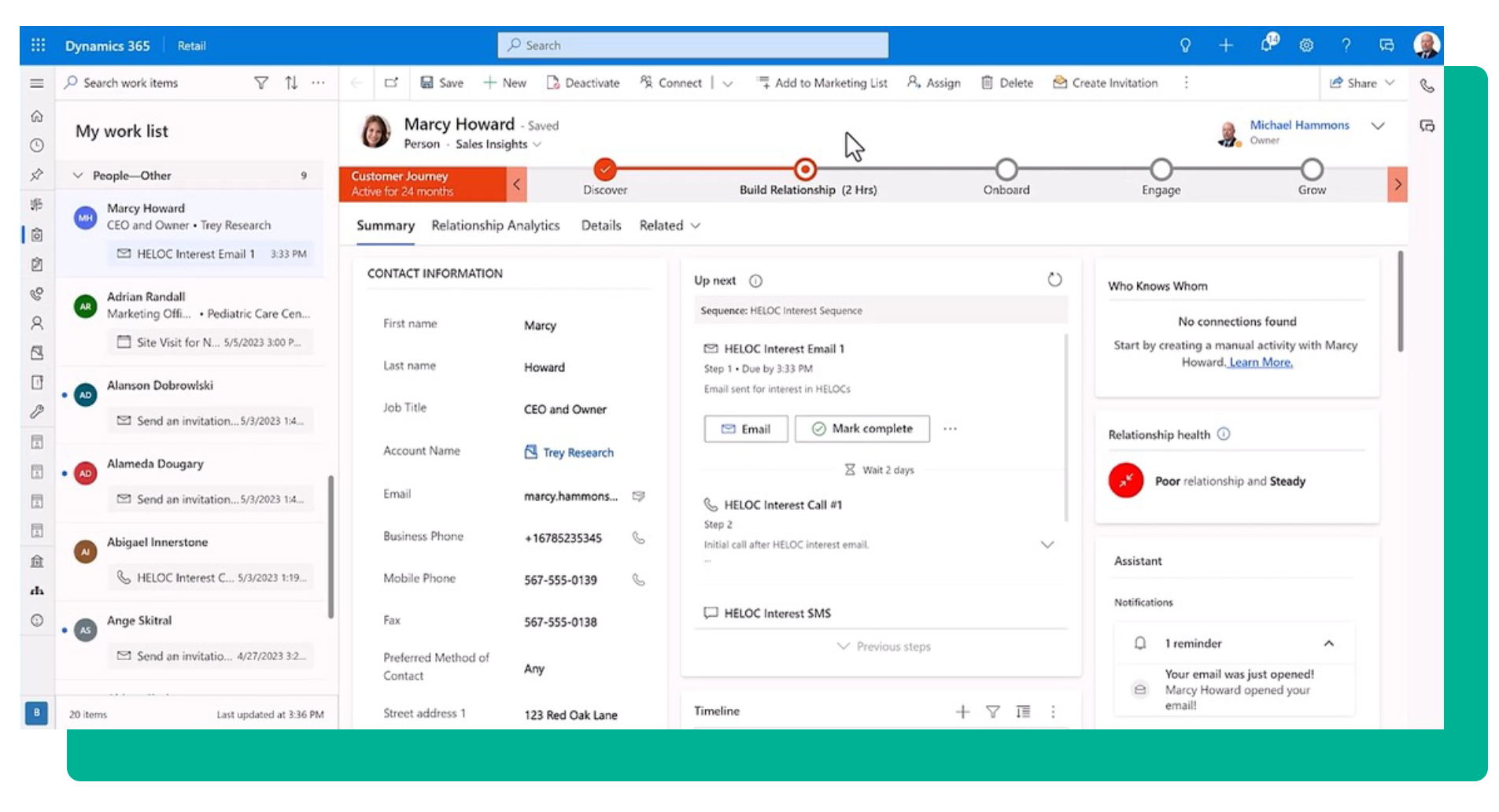Open the app launcher waffle

point(38,46)
